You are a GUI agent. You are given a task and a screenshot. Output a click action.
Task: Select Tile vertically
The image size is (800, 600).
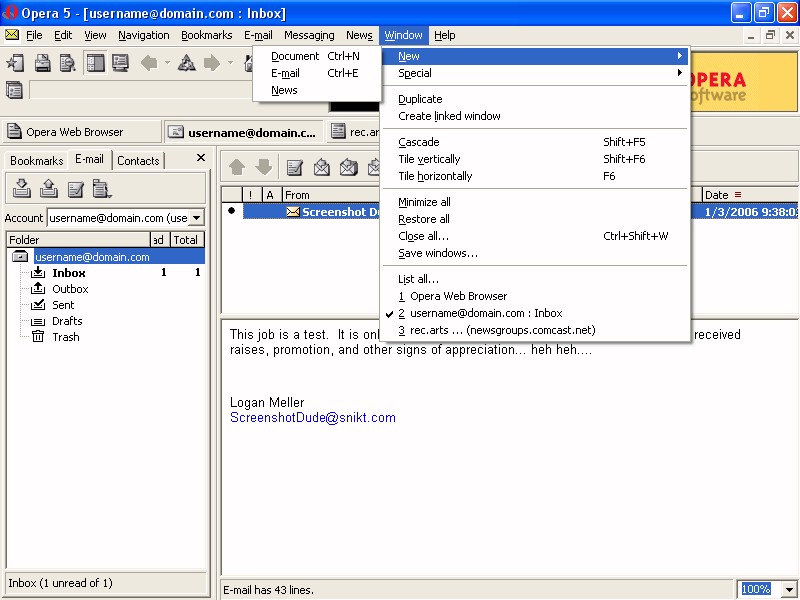tap(536, 159)
